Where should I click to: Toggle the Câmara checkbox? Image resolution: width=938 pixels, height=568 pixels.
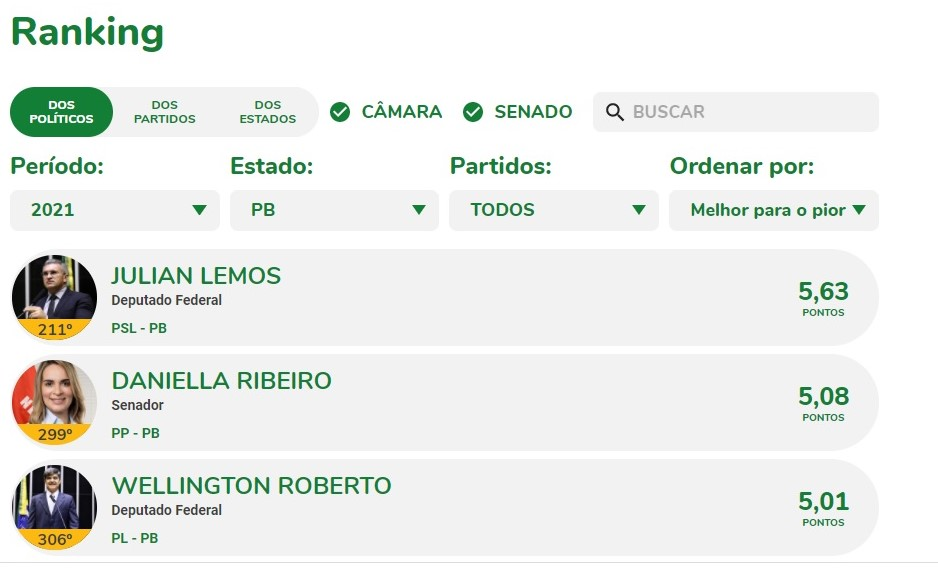[x=340, y=112]
